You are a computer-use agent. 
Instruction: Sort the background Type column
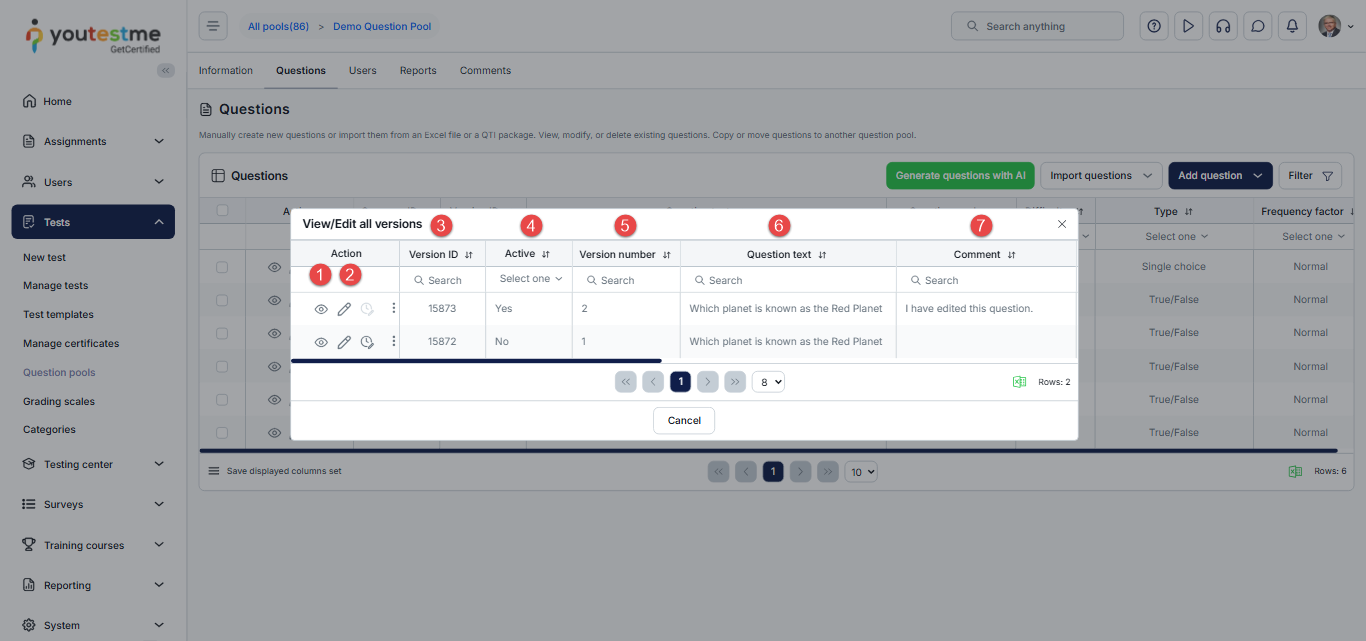pyautogui.click(x=1188, y=212)
